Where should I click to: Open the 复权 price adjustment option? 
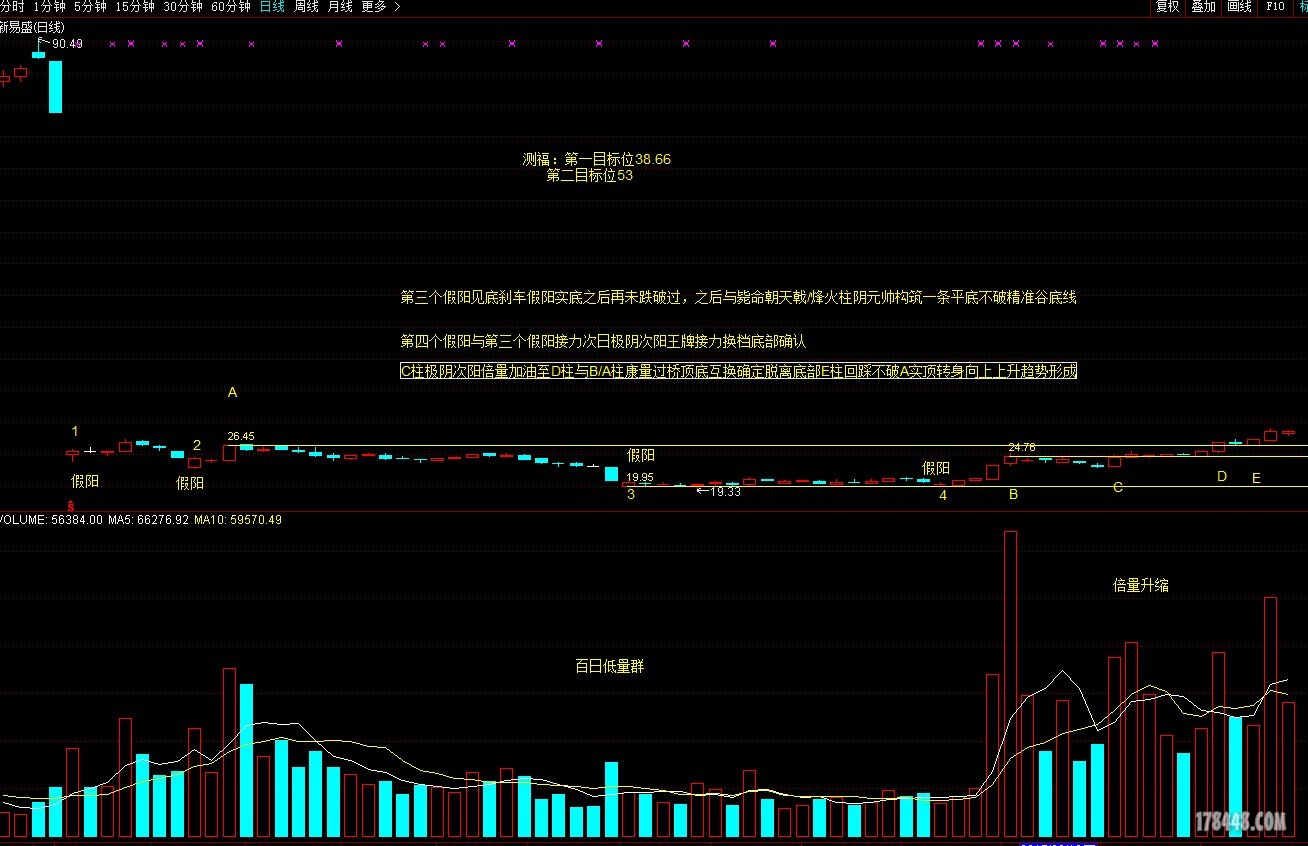coord(1167,6)
